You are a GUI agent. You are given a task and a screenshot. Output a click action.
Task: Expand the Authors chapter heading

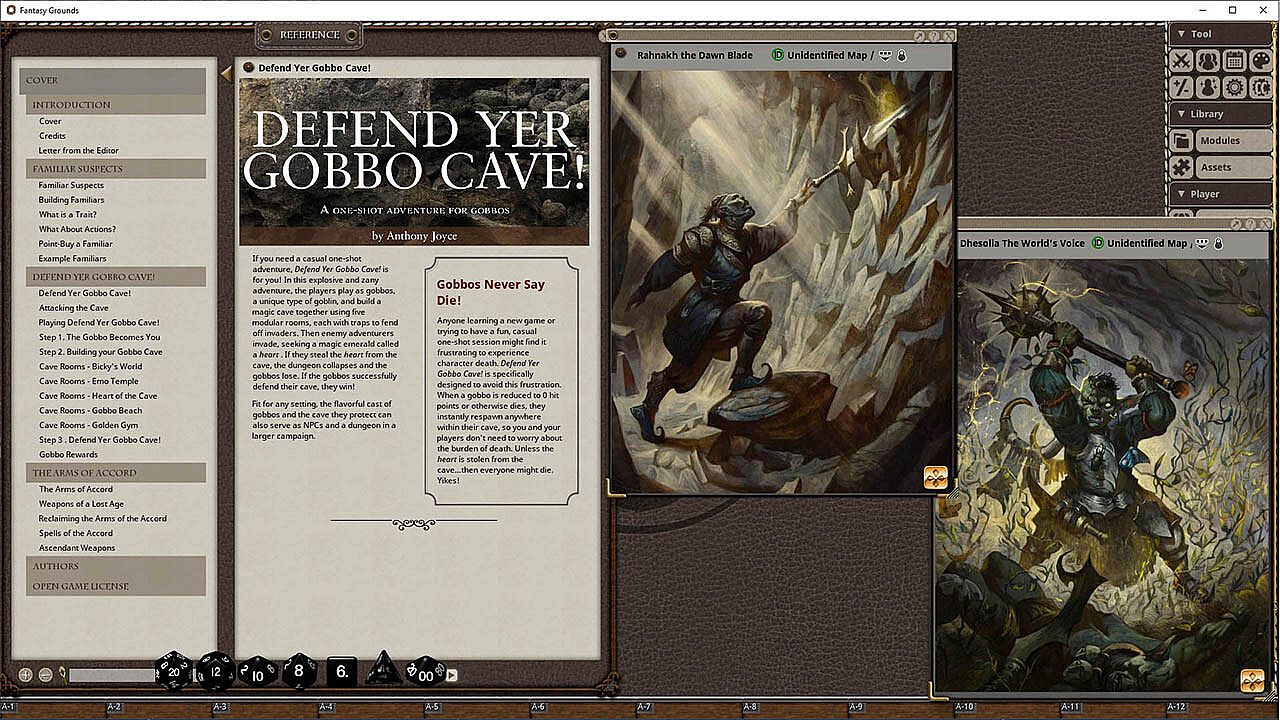pyautogui.click(x=116, y=566)
